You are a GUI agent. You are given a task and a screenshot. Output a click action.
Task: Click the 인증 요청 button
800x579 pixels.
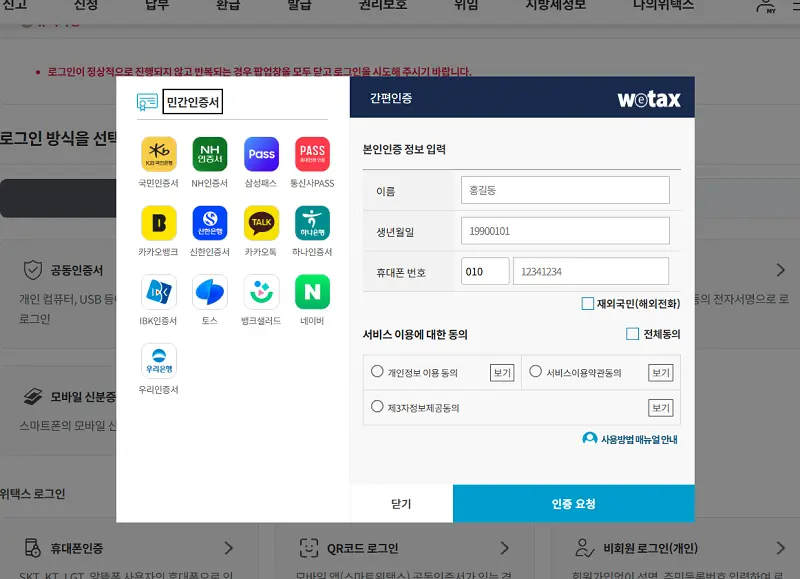click(573, 504)
